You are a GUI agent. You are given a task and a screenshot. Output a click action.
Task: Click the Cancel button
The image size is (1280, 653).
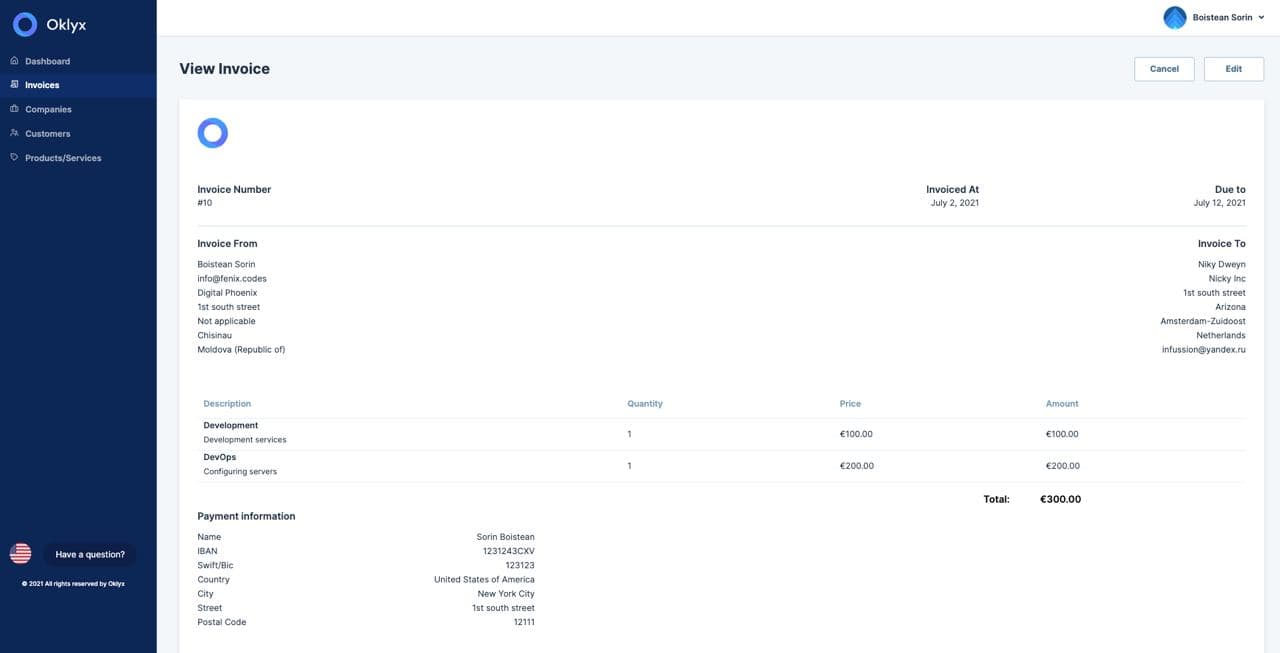[1164, 69]
